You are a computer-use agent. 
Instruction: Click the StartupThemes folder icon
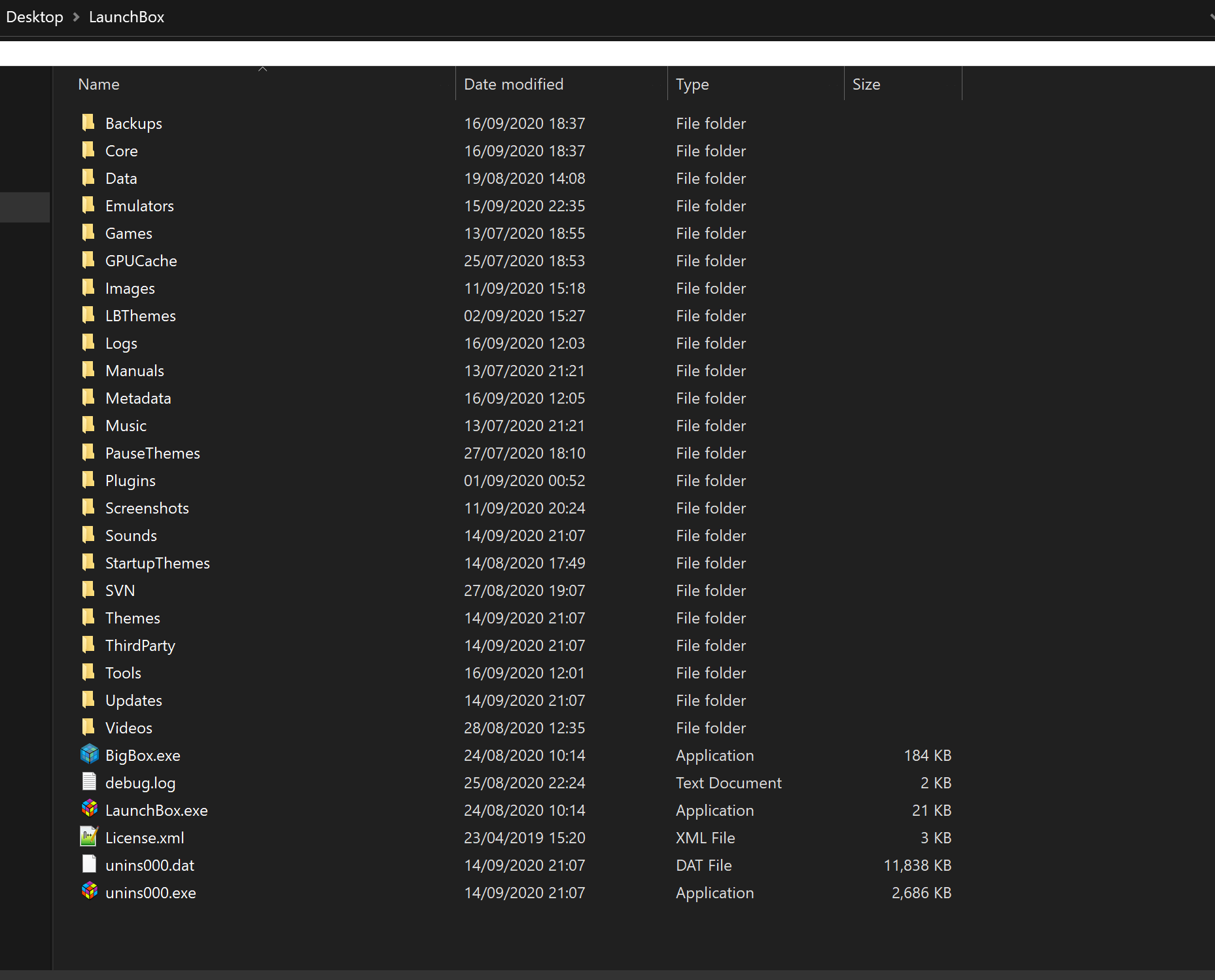click(88, 562)
